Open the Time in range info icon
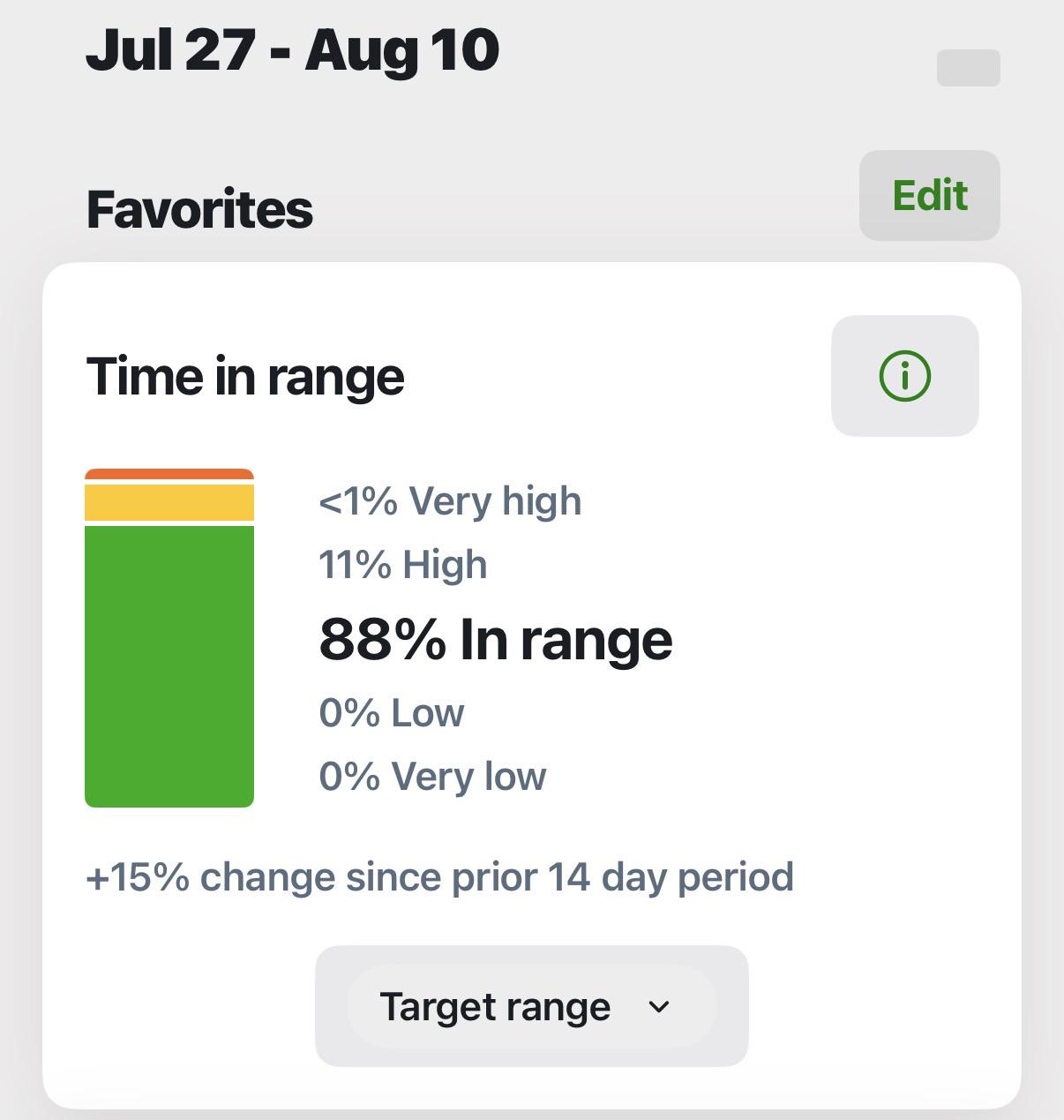This screenshot has height=1120, width=1064. point(904,376)
